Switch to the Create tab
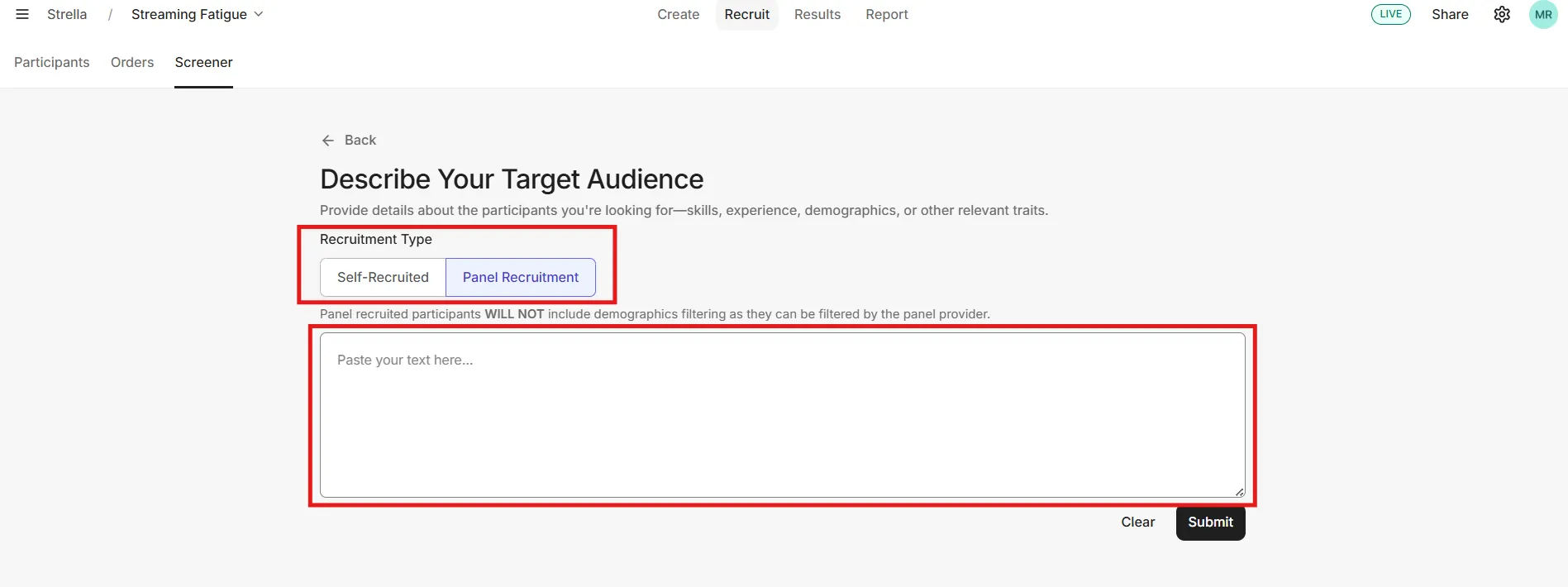The image size is (1568, 587). point(679,14)
